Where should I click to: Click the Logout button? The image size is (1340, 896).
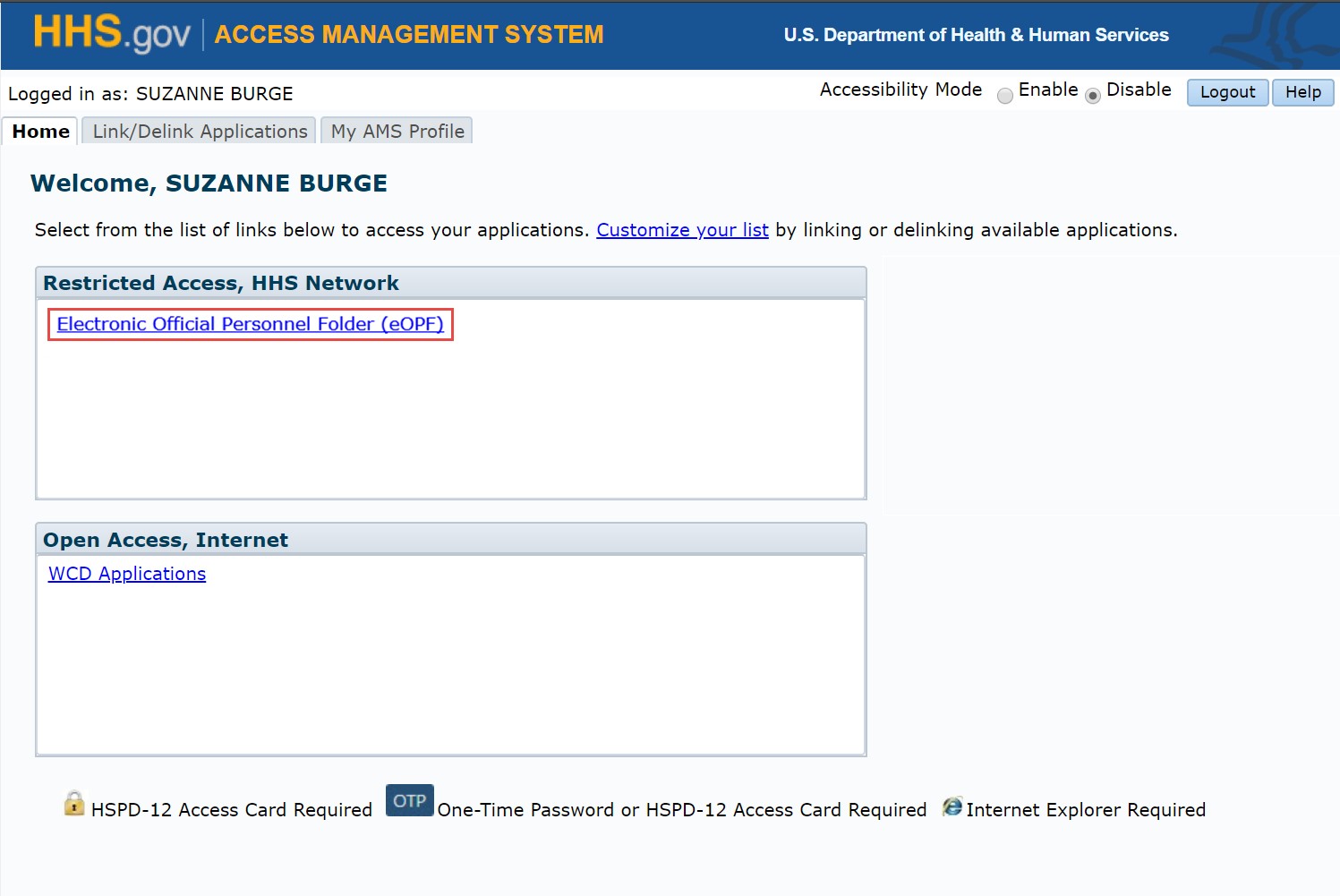(x=1226, y=92)
